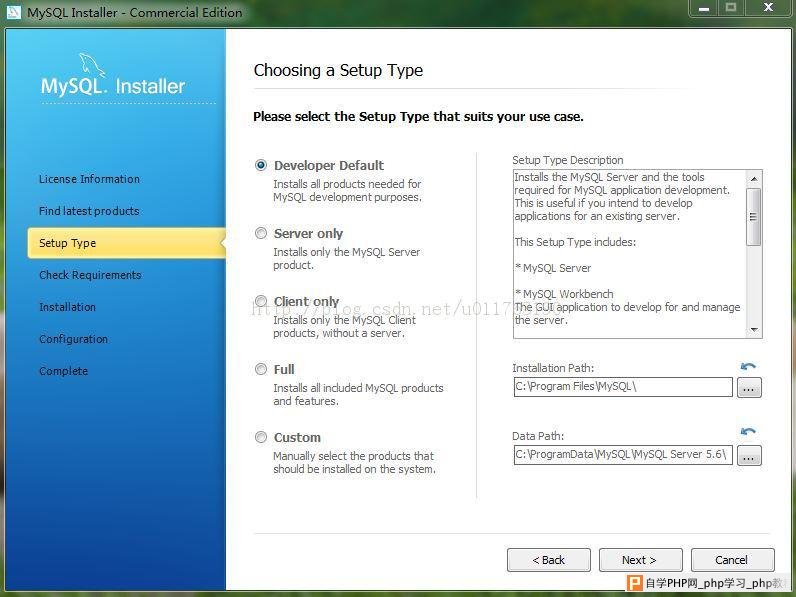This screenshot has height=597, width=796.
Task: Cancel the MySQL installation
Action: [732, 560]
